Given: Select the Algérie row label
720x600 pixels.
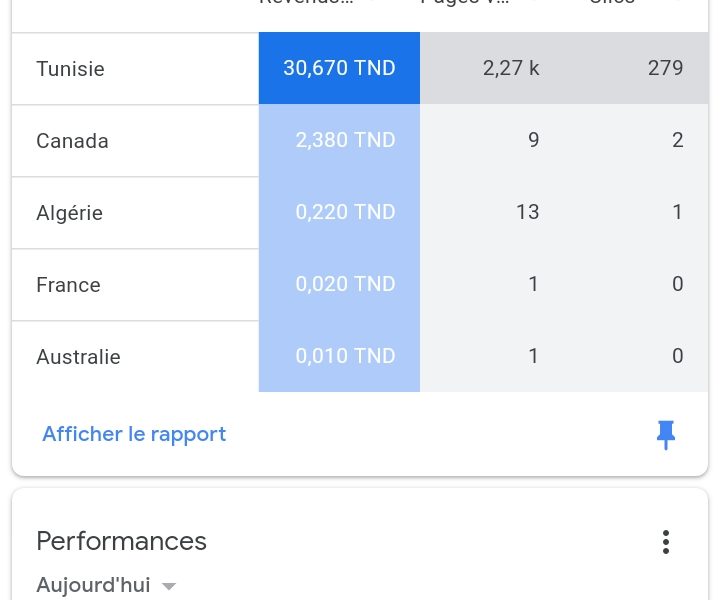Looking at the screenshot, I should tap(69, 213).
